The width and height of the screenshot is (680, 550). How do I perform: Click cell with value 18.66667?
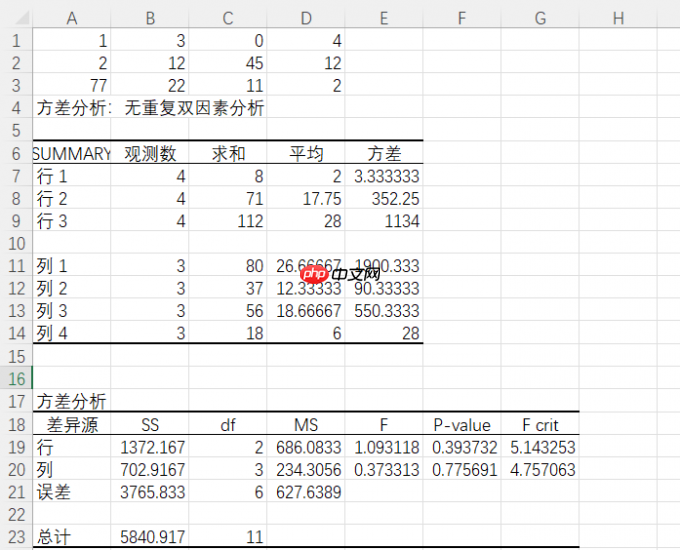[306, 311]
